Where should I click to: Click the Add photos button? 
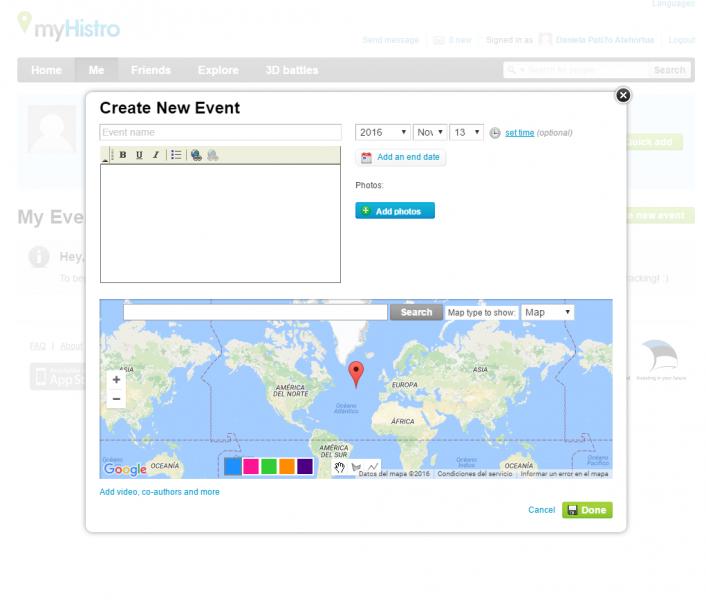395,211
